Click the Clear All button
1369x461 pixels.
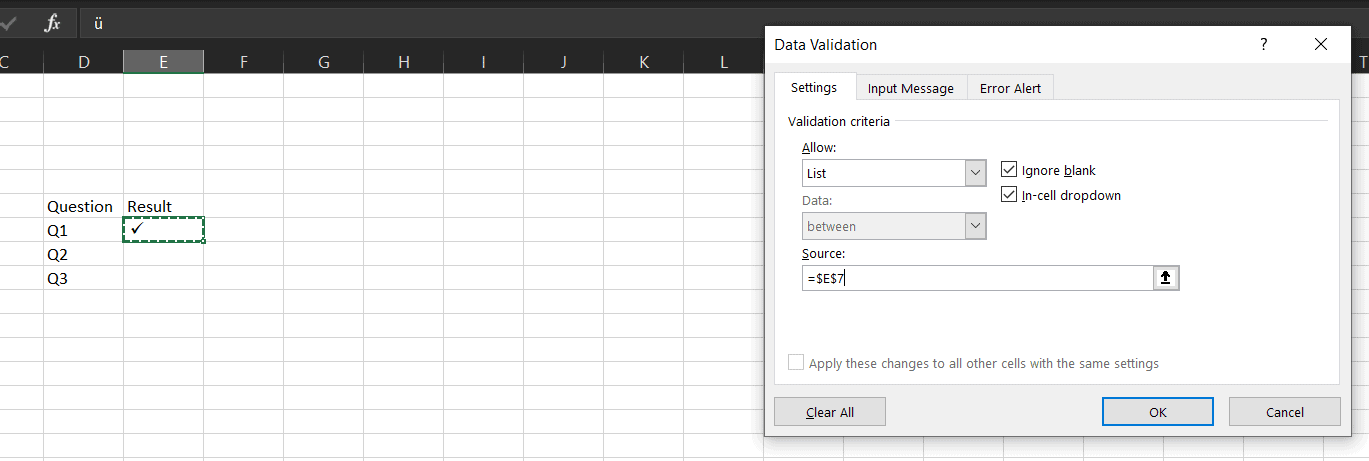coord(830,412)
